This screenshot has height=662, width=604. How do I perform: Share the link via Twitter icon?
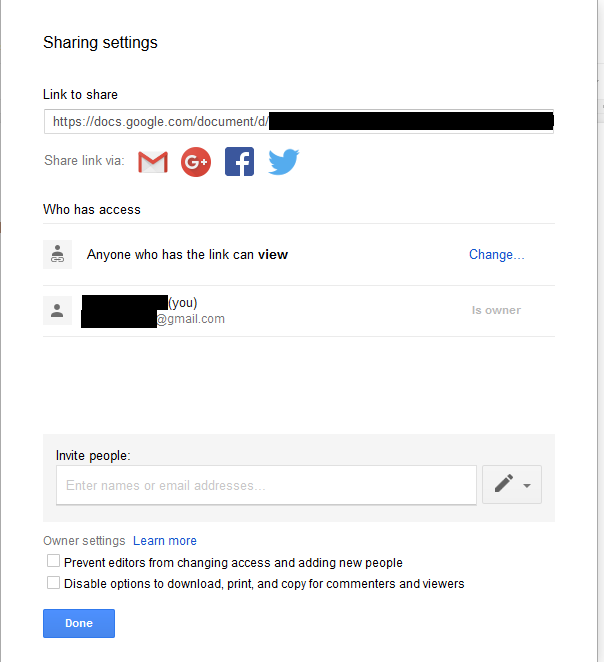click(284, 161)
